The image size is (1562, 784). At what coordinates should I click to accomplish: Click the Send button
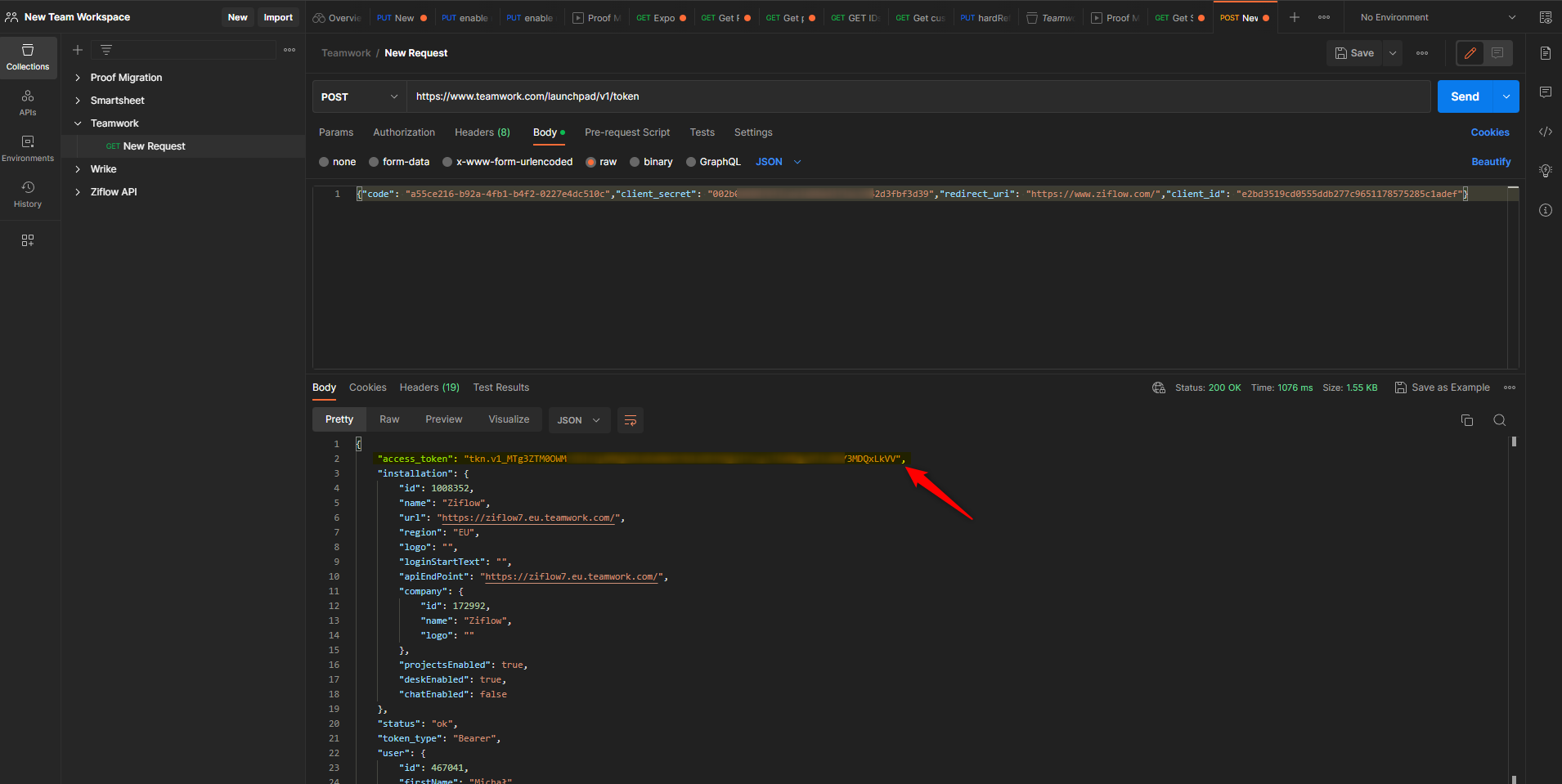pos(1465,96)
